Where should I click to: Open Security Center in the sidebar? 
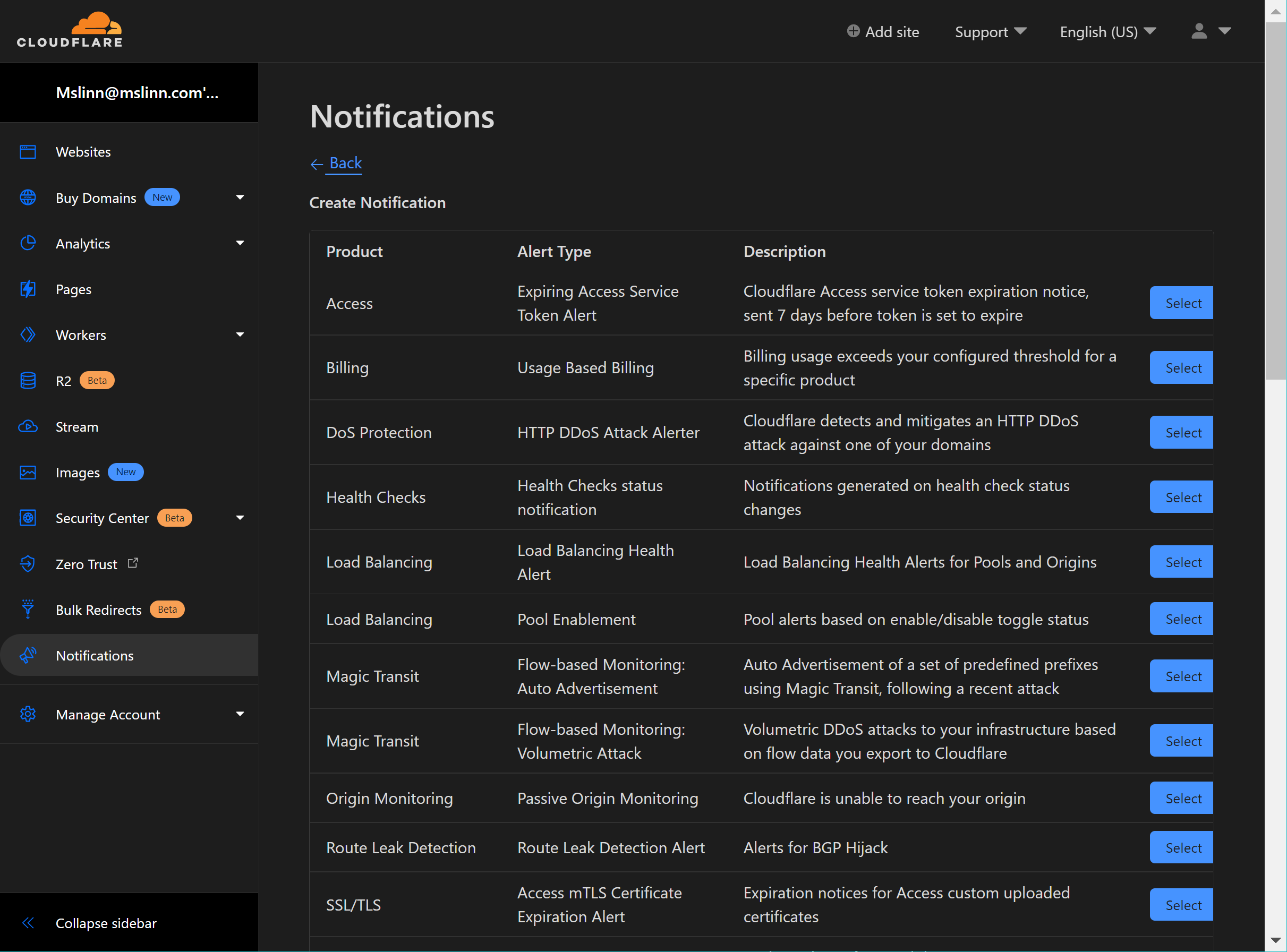pyautogui.click(x=102, y=518)
